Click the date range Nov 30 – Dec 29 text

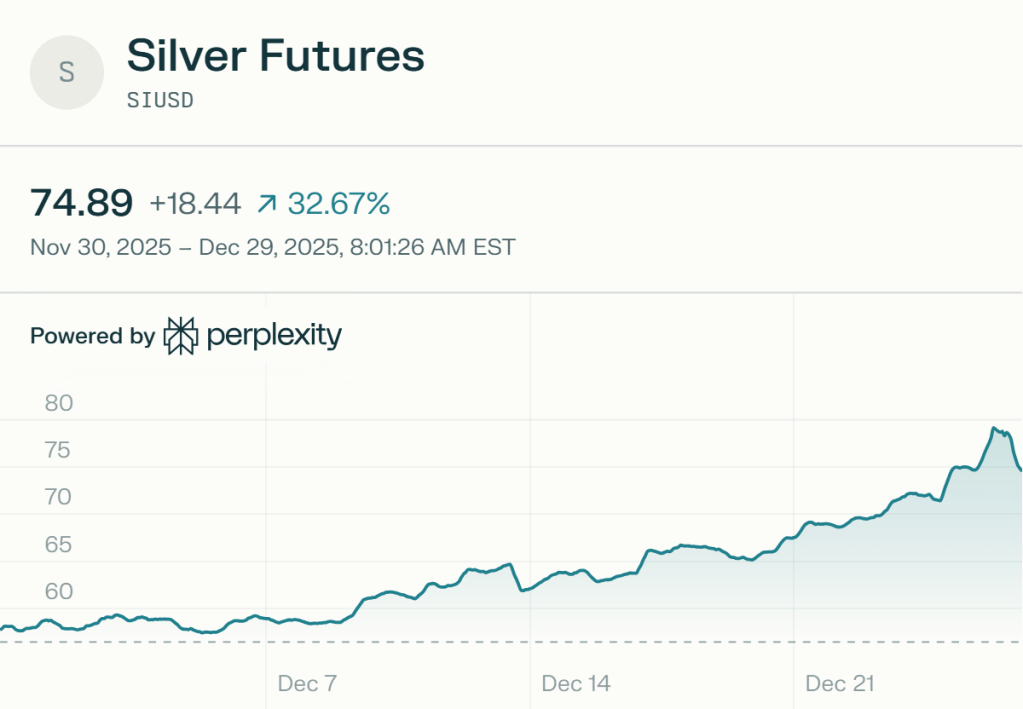coord(272,247)
